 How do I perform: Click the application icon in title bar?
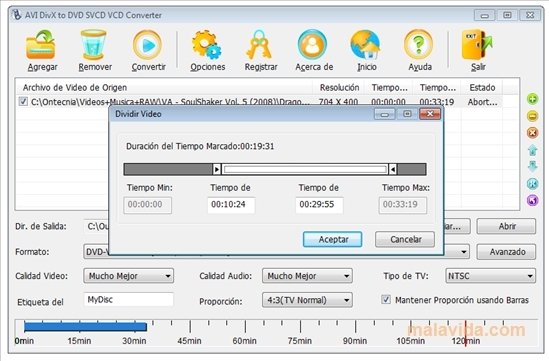16,15
